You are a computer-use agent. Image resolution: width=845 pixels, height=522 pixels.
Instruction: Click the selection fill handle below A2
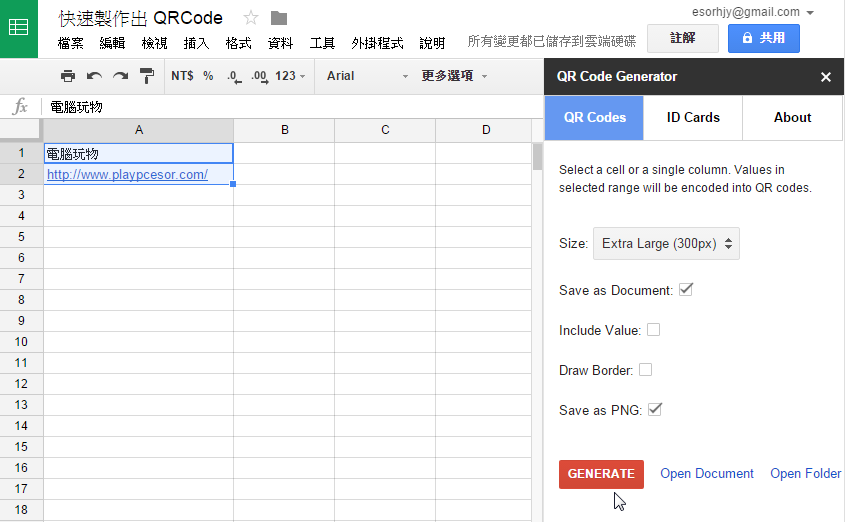pyautogui.click(x=233, y=184)
